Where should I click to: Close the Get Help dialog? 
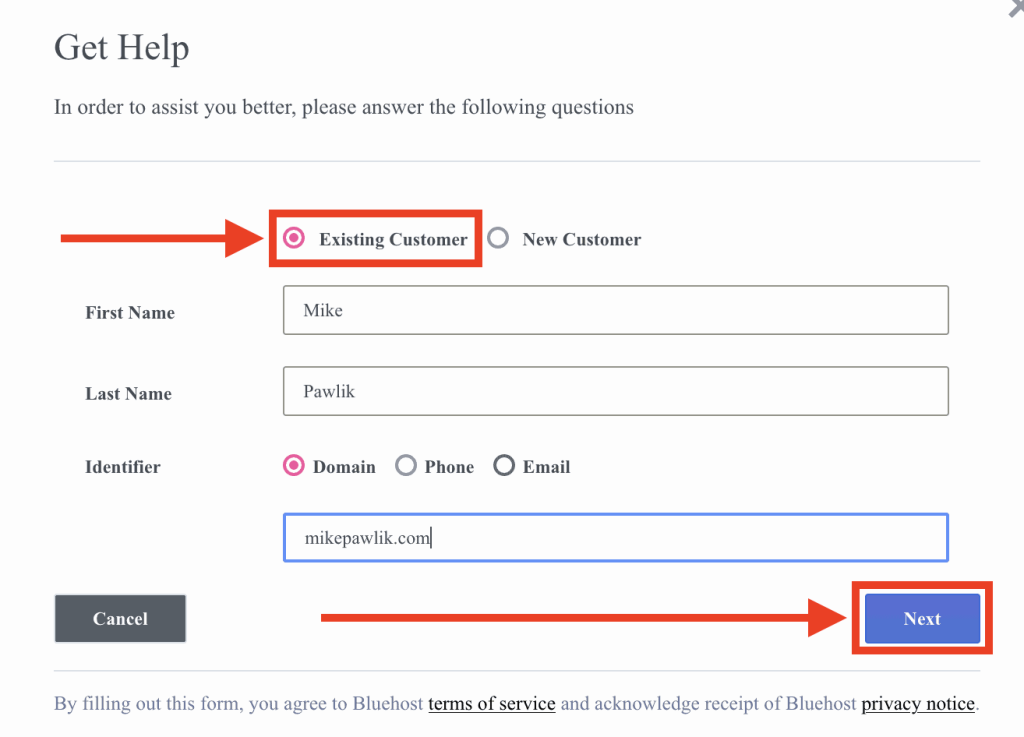(x=1015, y=8)
